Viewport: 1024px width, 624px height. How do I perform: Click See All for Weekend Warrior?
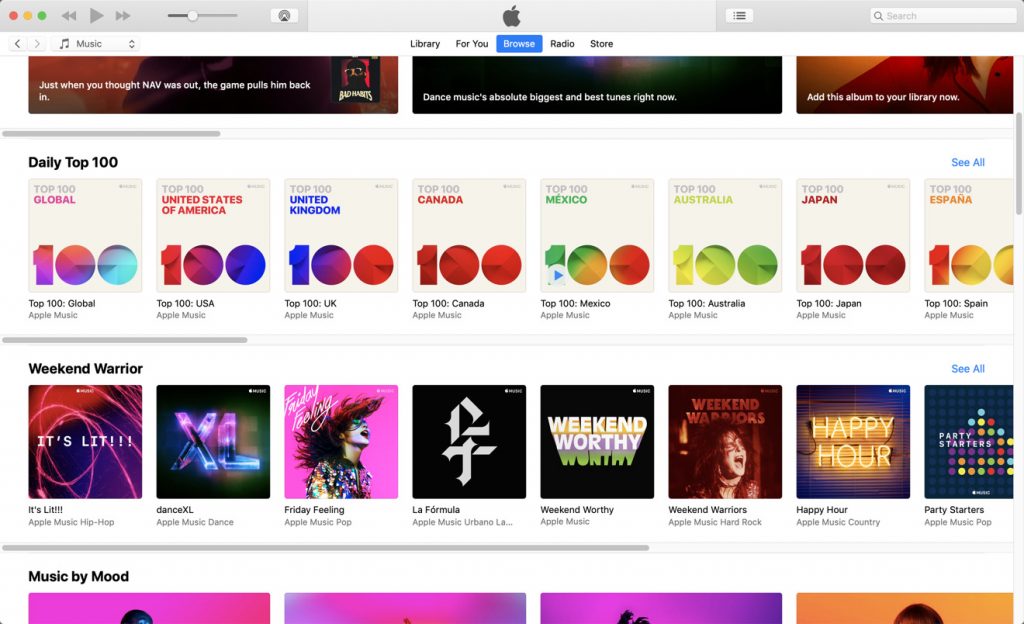[x=968, y=369]
